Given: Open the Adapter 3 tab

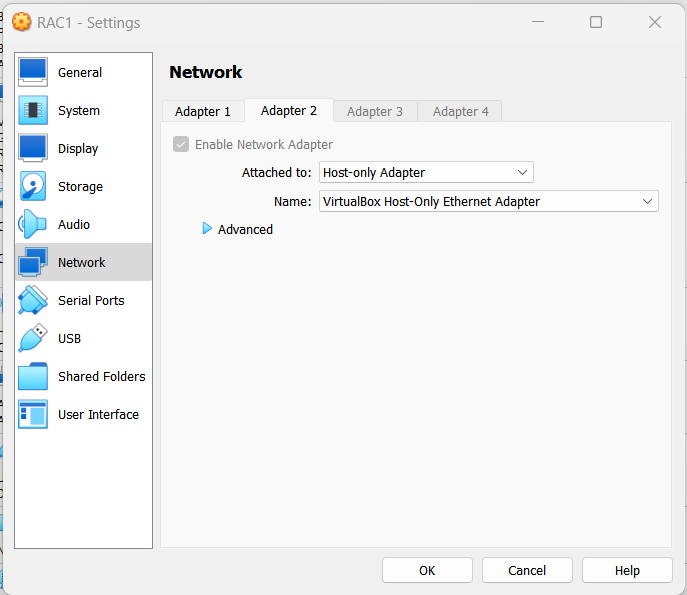Looking at the screenshot, I should 375,111.
